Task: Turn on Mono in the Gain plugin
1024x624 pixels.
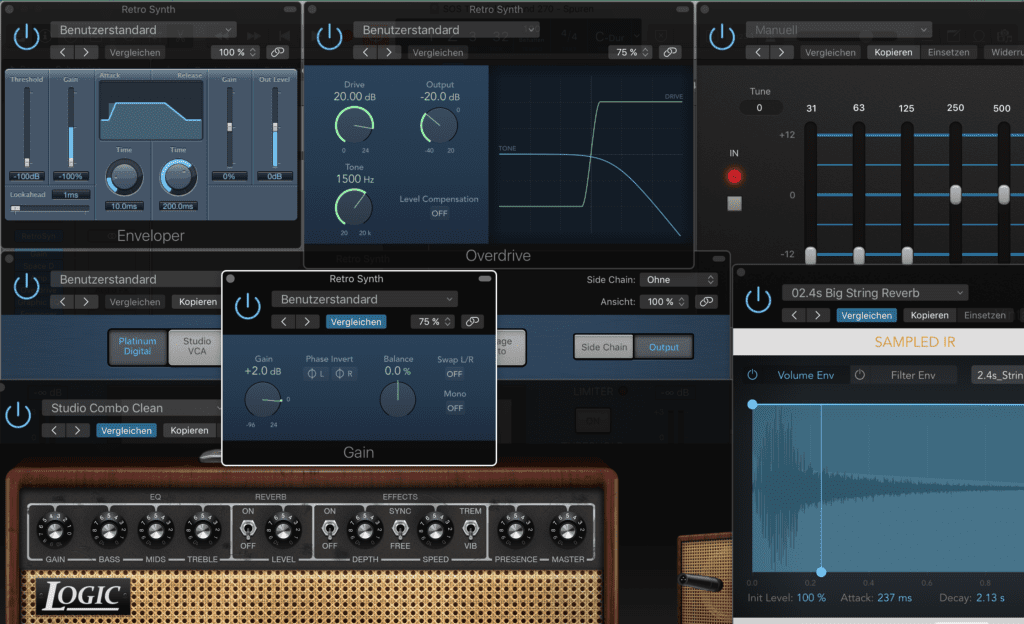Action: [455, 408]
